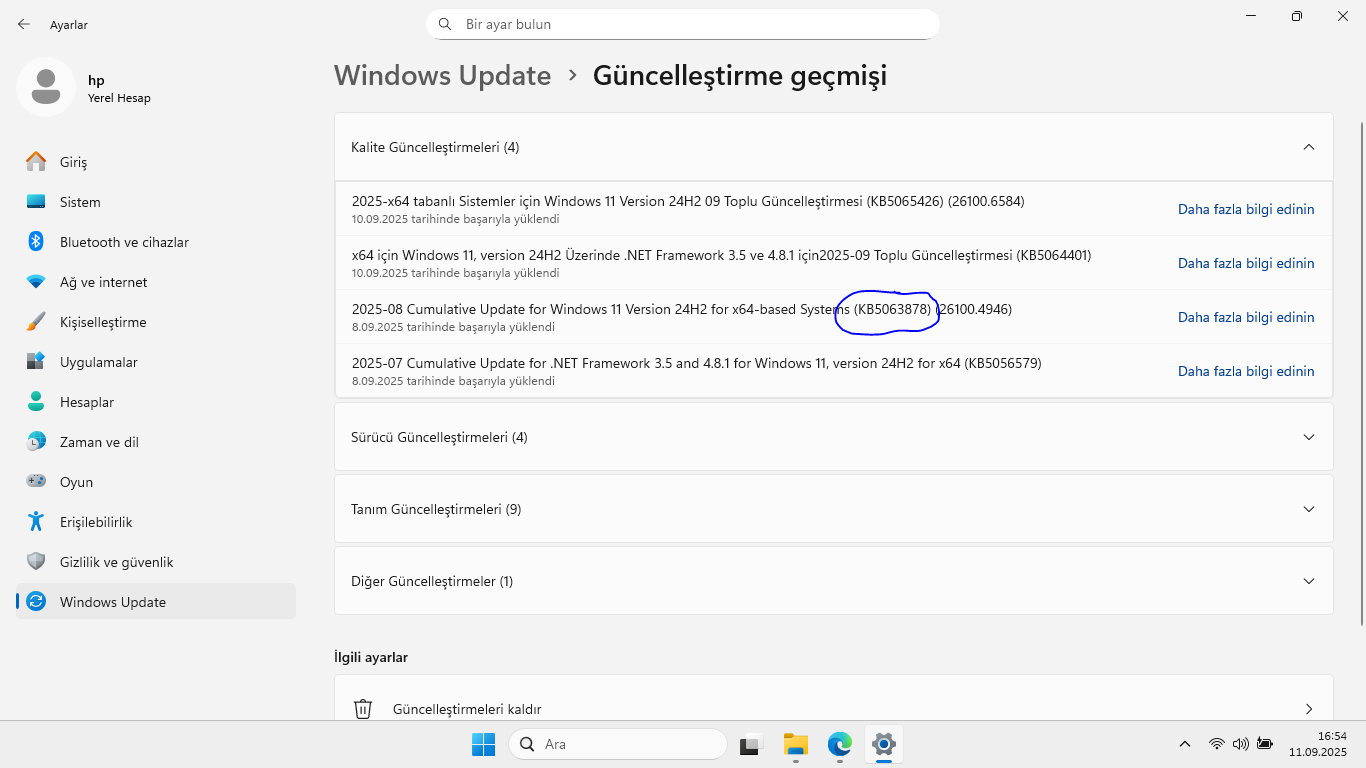Screen dimensions: 1366x768
Task: Click the taskbar Ara search box
Action: click(x=618, y=744)
